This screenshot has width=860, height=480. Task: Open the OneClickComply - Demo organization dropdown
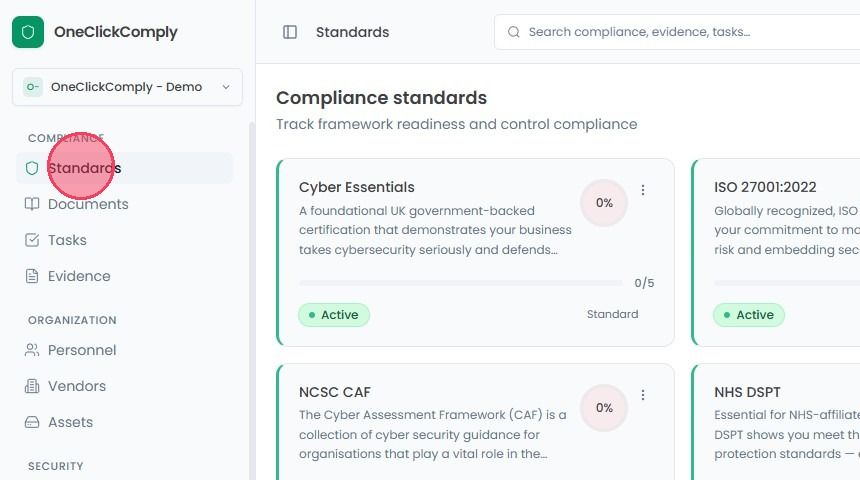coord(127,87)
